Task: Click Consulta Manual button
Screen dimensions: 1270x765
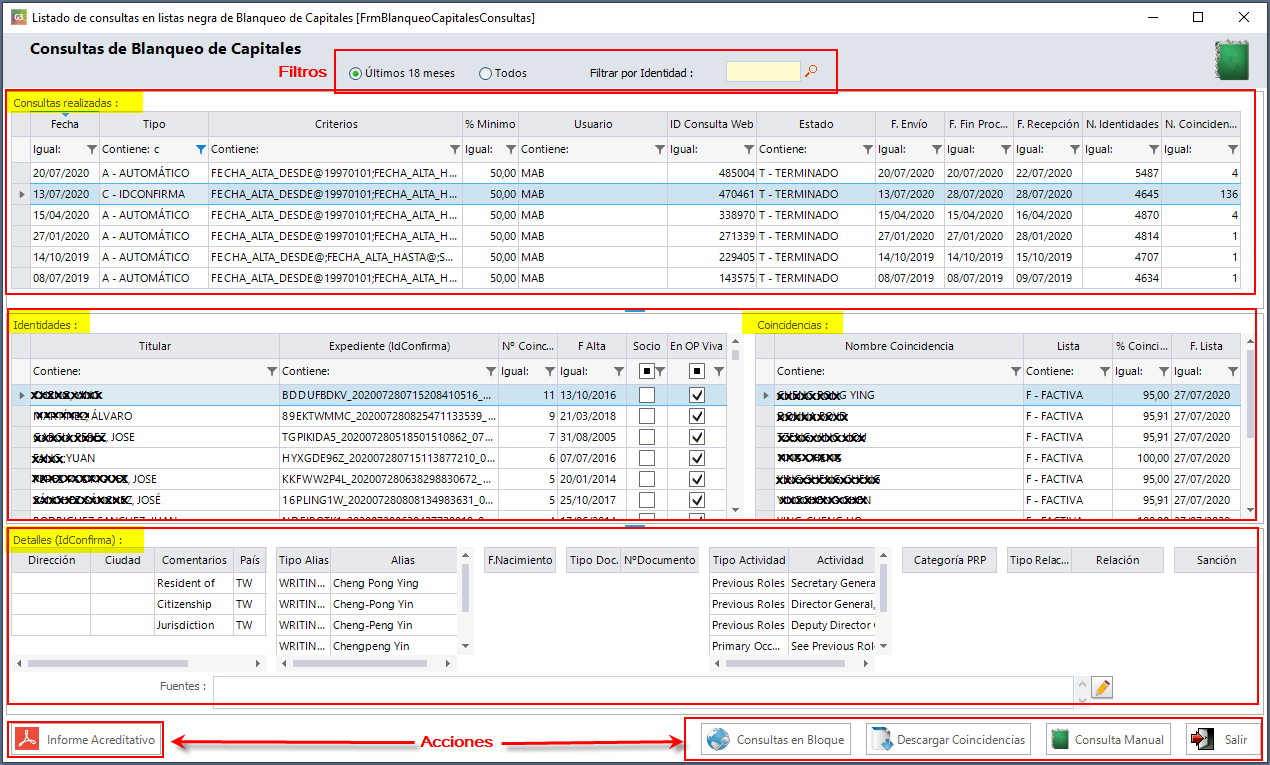Action: 1107,740
